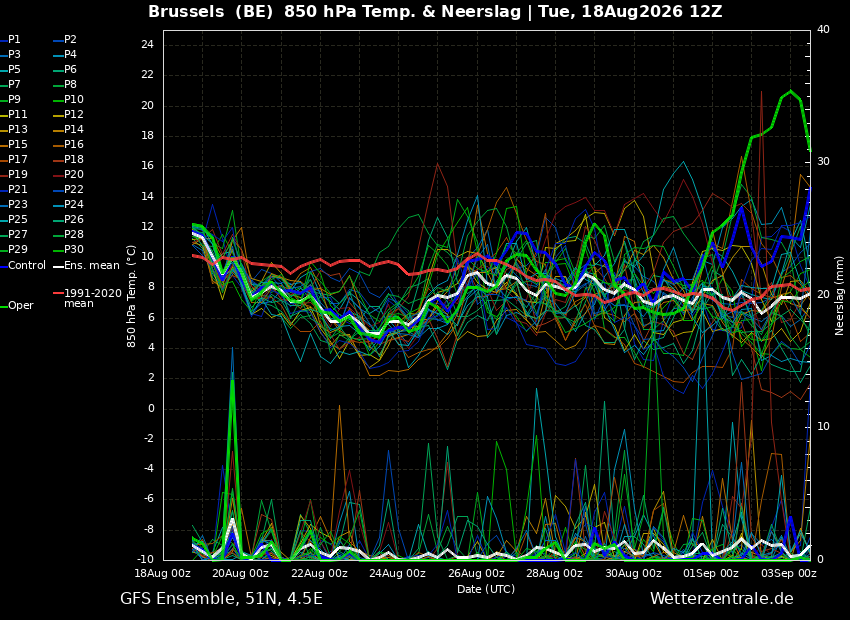Click the 20Aug 00z date tick label
This screenshot has width=850, height=620.
(240, 573)
